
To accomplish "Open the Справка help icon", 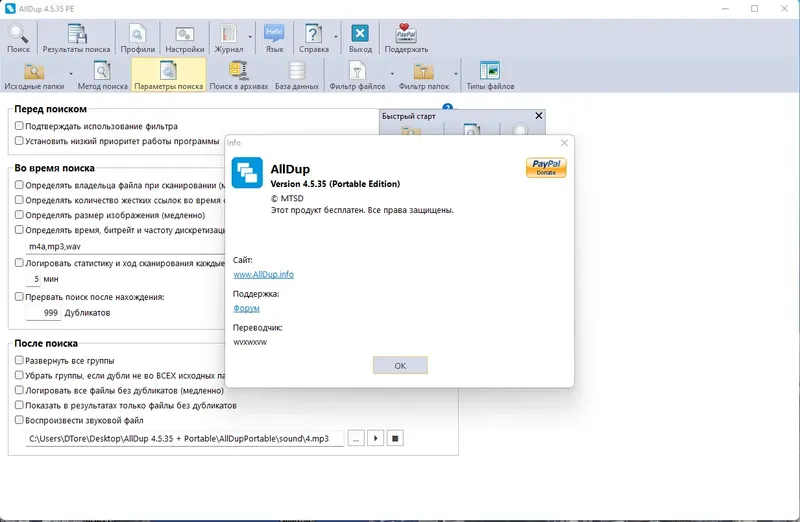I will point(313,38).
